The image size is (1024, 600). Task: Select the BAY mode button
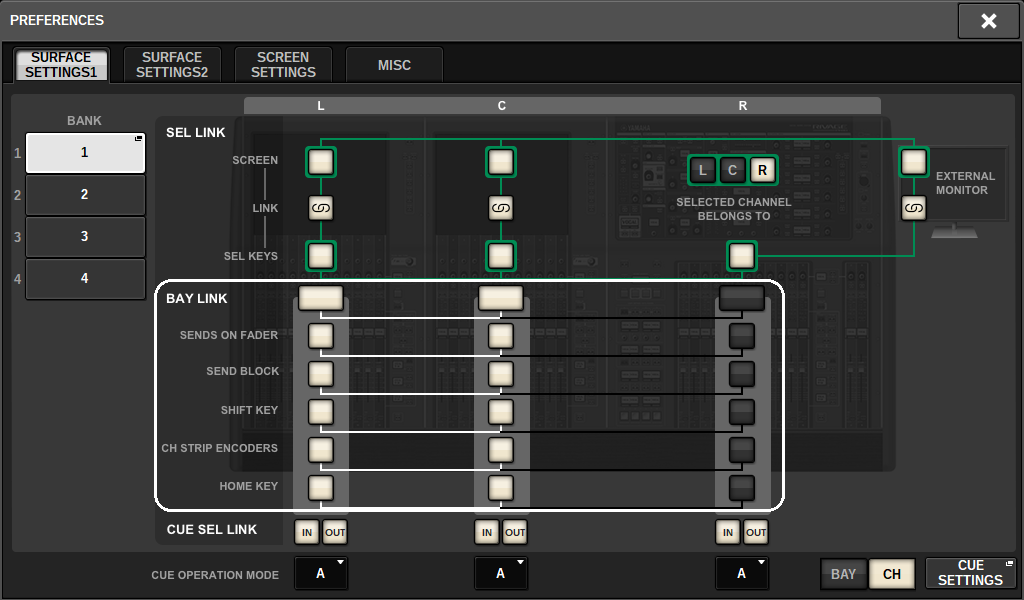pyautogui.click(x=843, y=574)
